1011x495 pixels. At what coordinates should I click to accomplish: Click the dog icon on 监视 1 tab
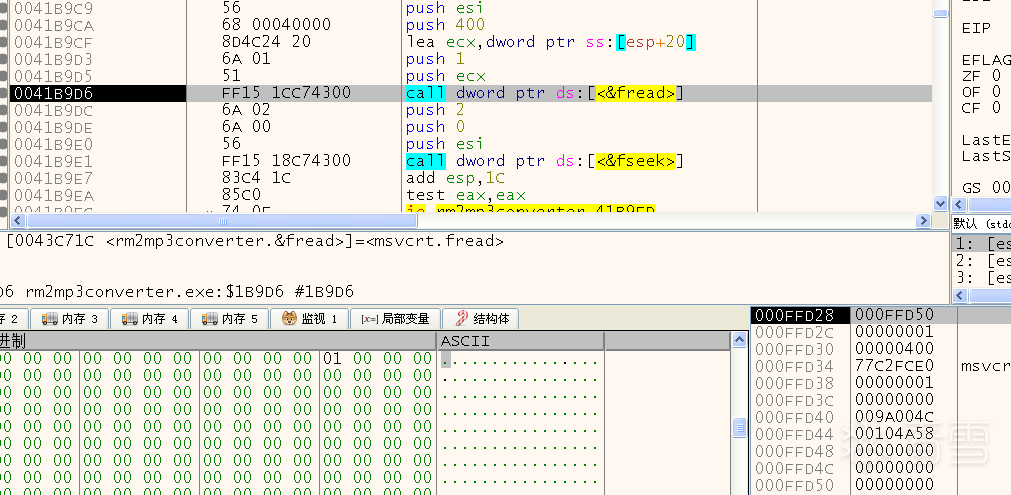[290, 319]
